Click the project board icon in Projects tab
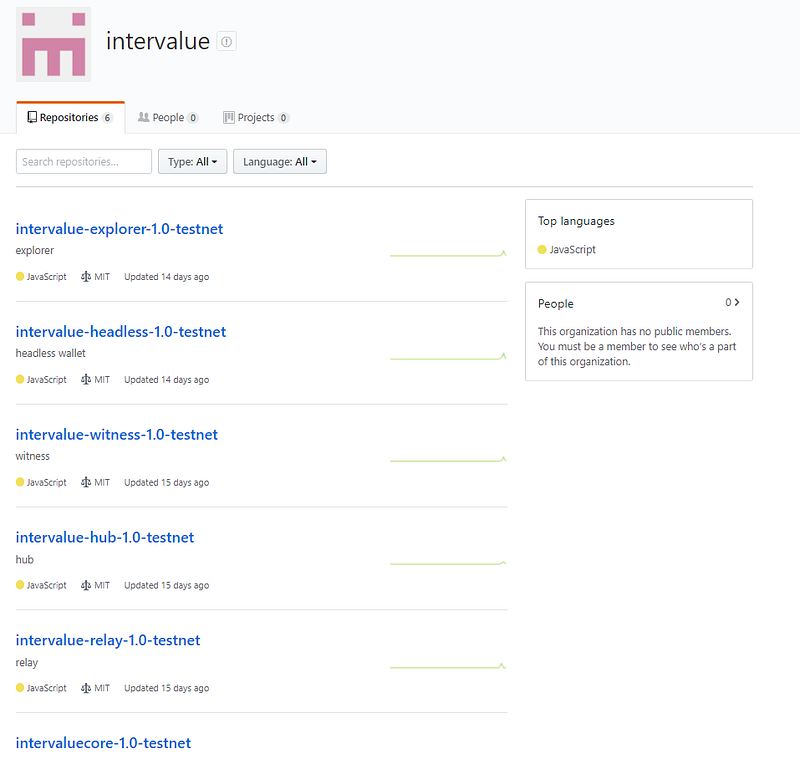The image size is (800, 759). pos(229,117)
